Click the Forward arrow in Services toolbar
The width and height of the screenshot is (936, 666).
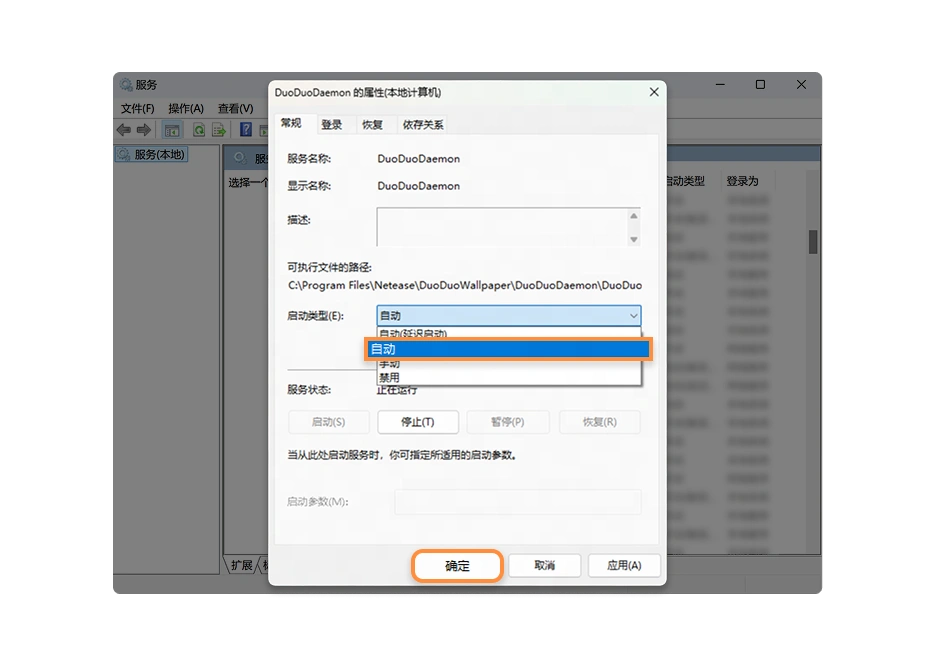(x=144, y=130)
